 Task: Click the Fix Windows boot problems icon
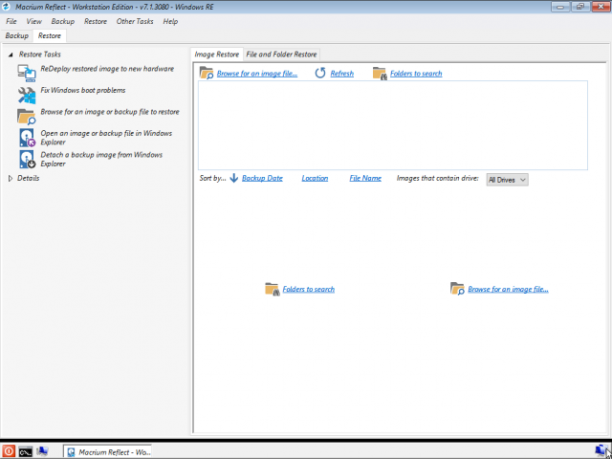tap(27, 95)
